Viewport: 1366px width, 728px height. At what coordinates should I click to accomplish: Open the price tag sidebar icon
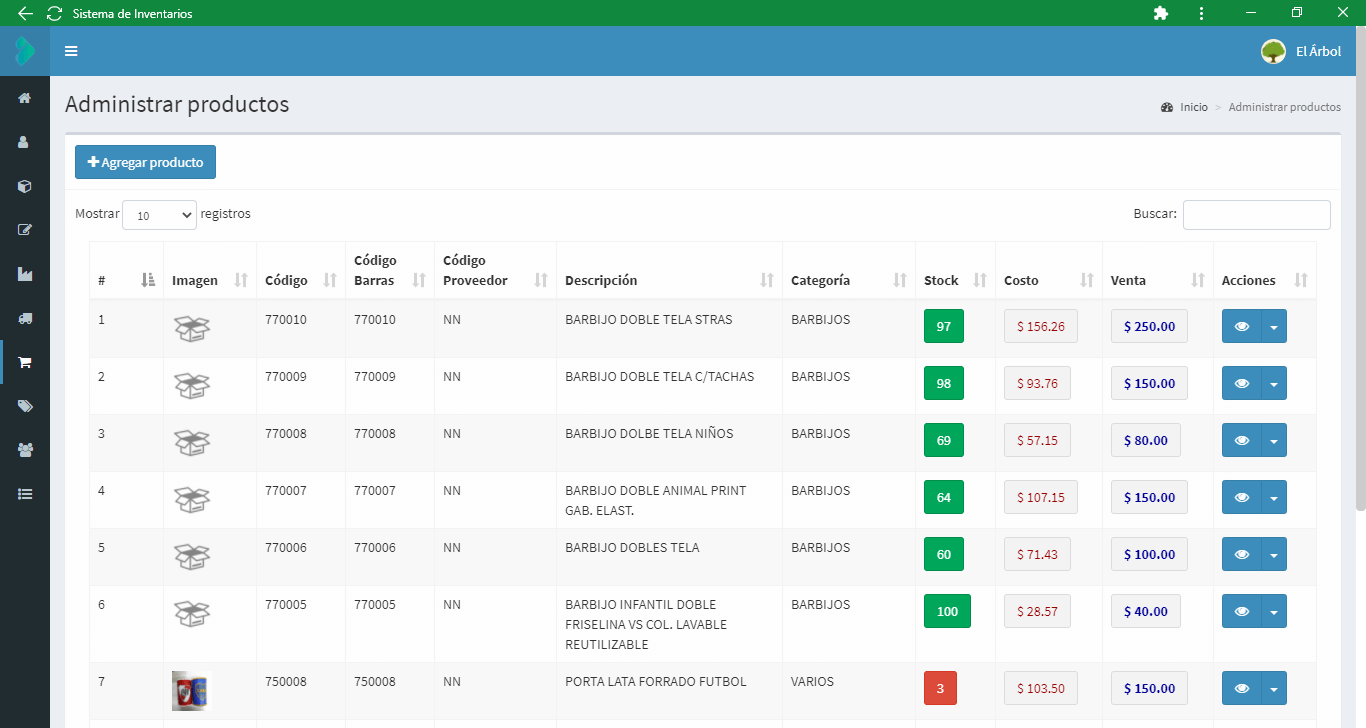pos(24,406)
